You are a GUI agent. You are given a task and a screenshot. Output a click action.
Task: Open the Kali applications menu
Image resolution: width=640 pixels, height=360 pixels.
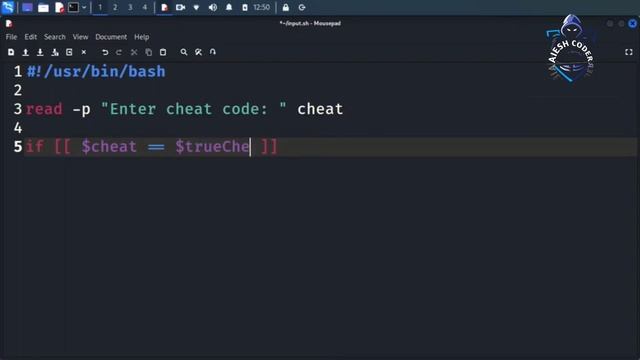pyautogui.click(x=8, y=7)
